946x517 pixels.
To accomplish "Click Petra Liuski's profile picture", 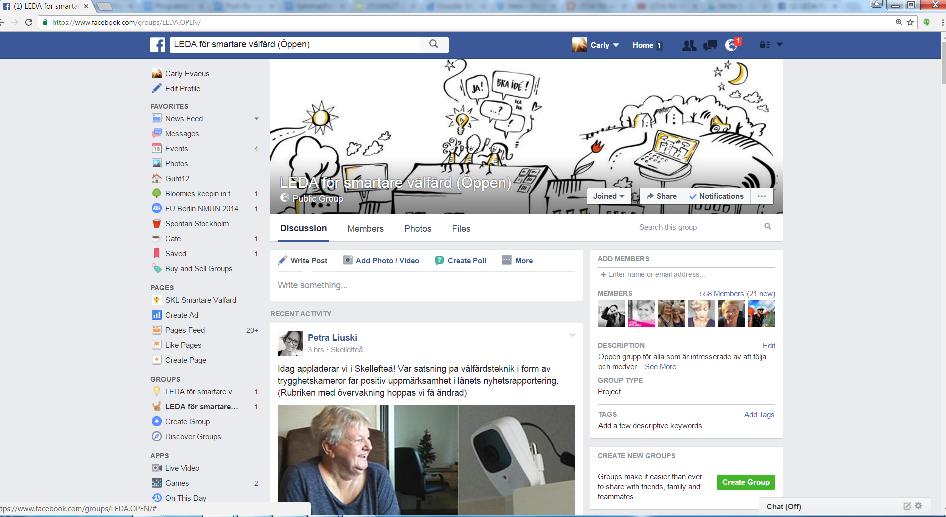I will coord(290,343).
